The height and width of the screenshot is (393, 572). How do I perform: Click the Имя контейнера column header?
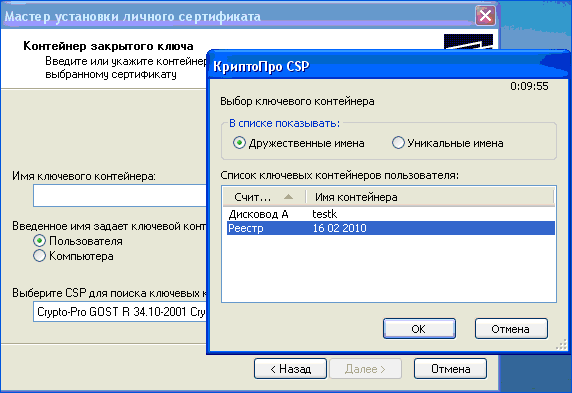click(x=430, y=197)
